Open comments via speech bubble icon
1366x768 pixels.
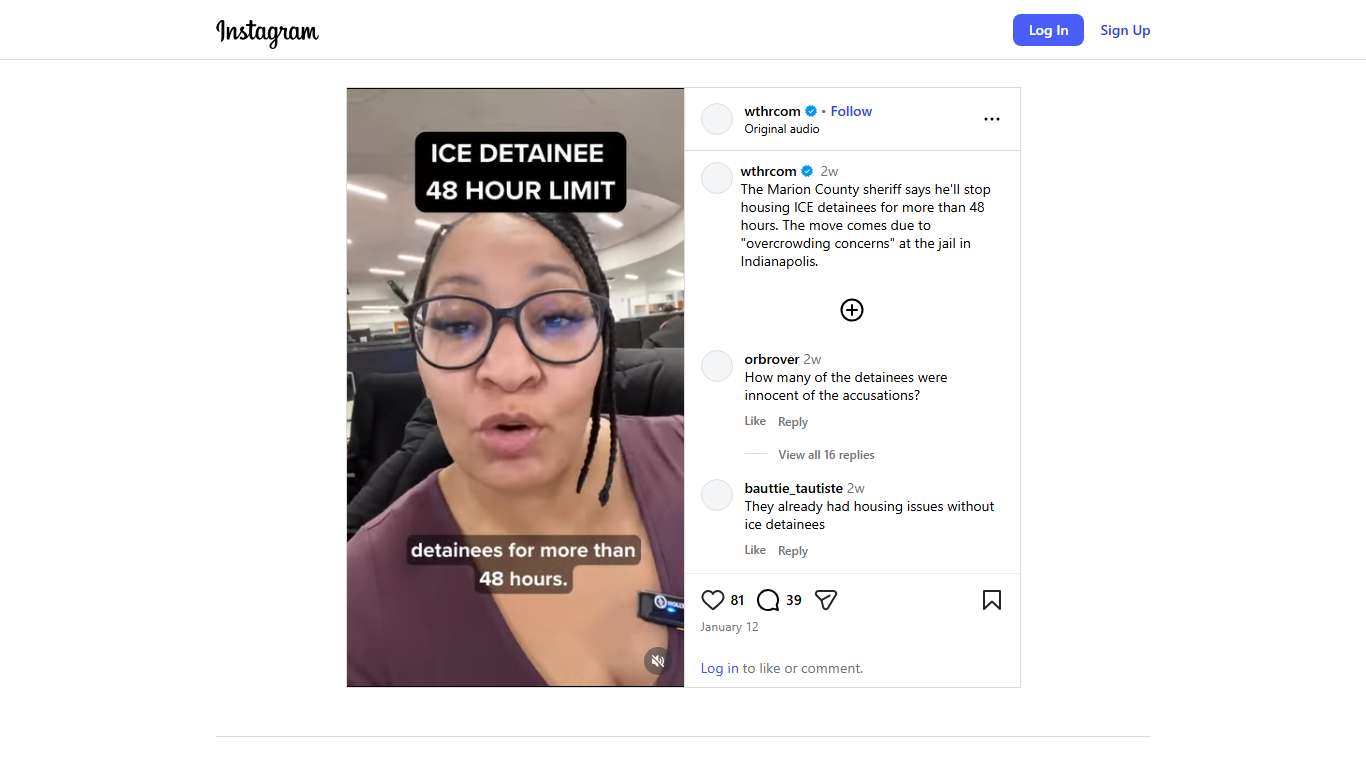point(768,600)
